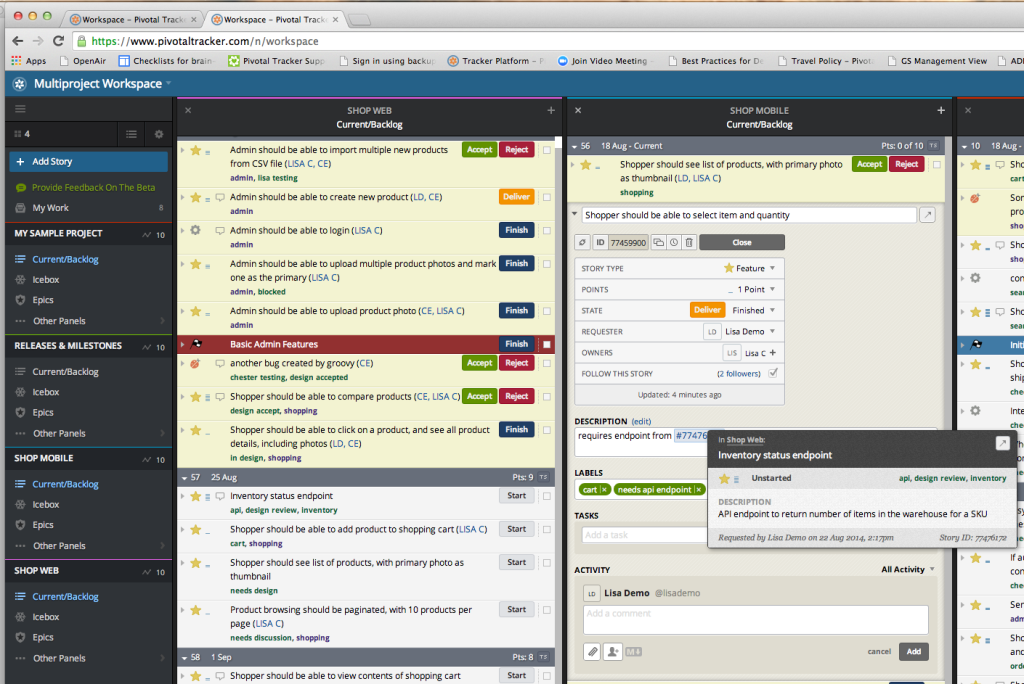Click the Add a task field
This screenshot has width=1024, height=684.
[x=644, y=534]
